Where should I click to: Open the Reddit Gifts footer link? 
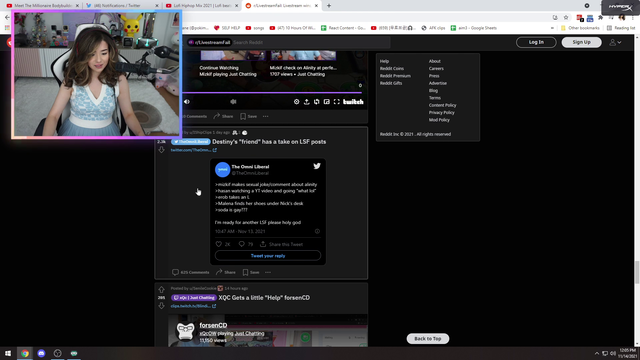coord(391,83)
